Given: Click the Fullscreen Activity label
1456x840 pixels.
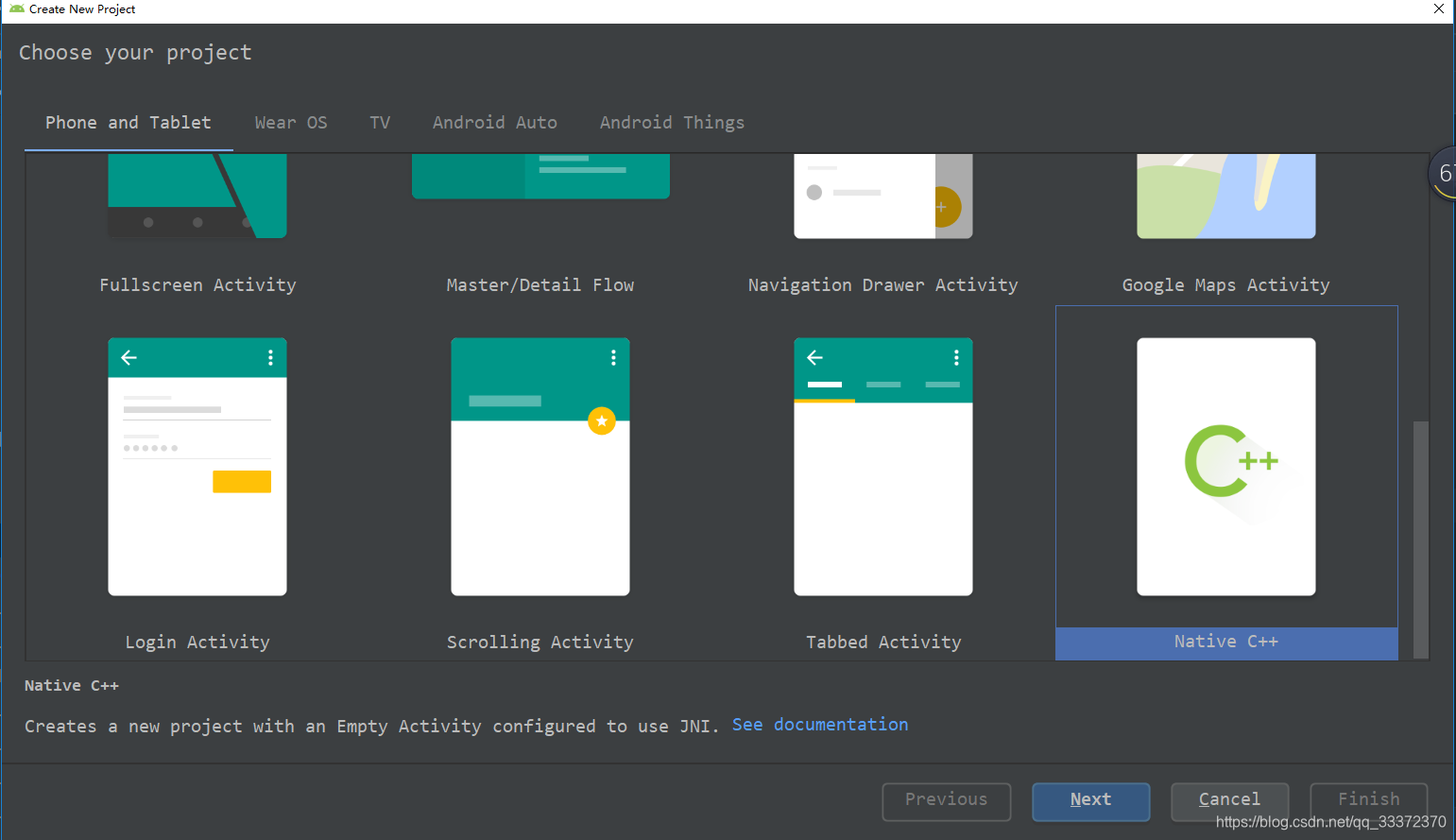Looking at the screenshot, I should coord(197,285).
